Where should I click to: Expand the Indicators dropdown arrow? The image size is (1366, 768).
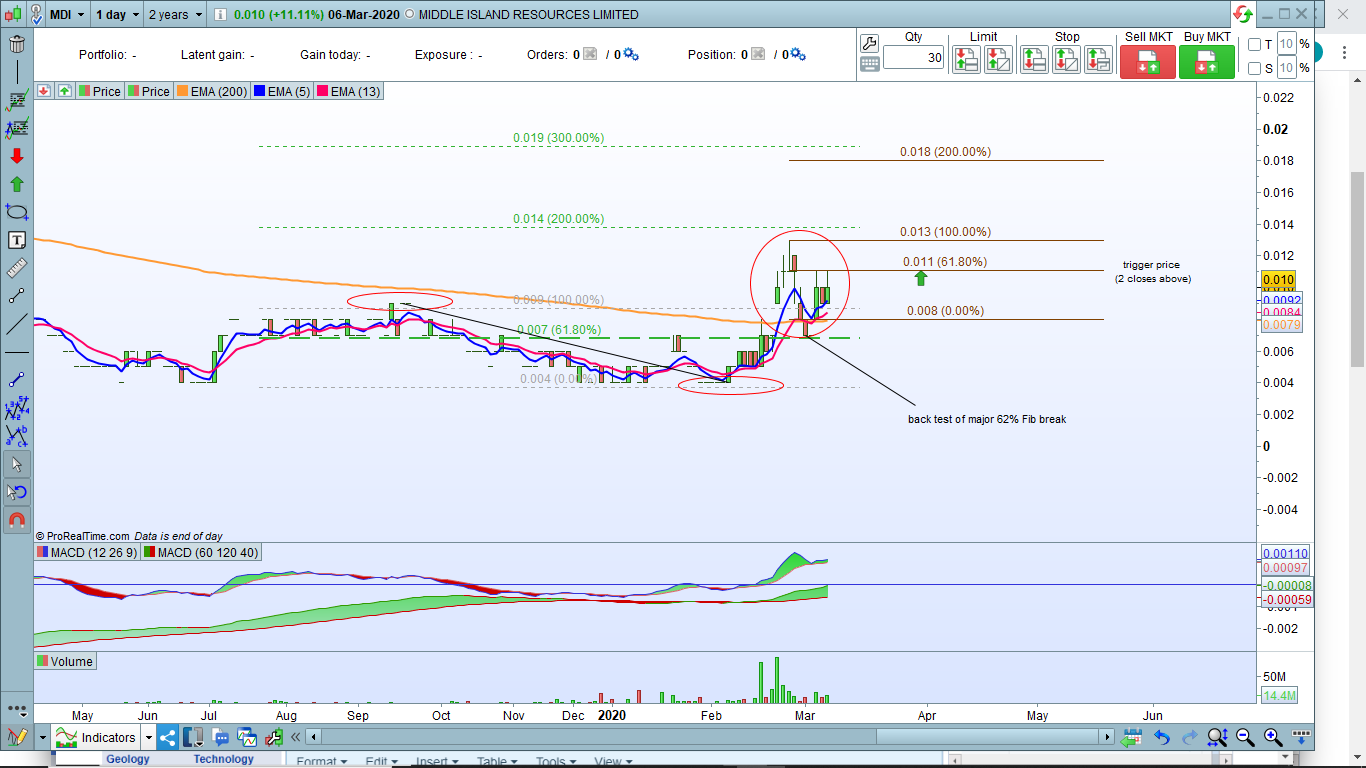[149, 738]
